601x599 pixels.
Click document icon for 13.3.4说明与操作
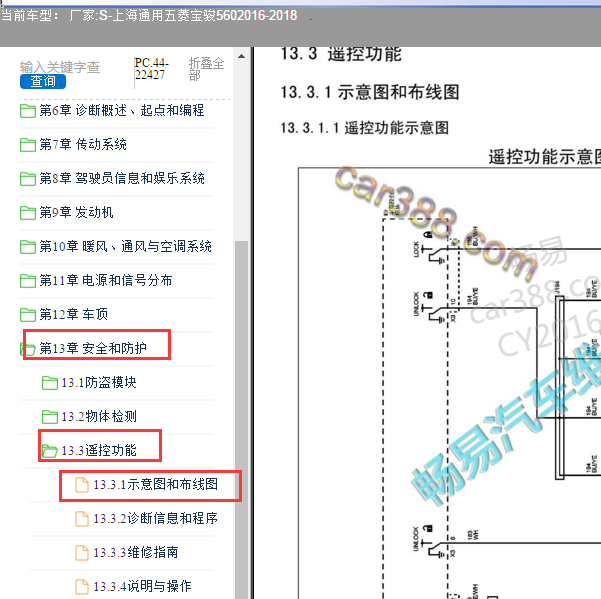point(82,587)
